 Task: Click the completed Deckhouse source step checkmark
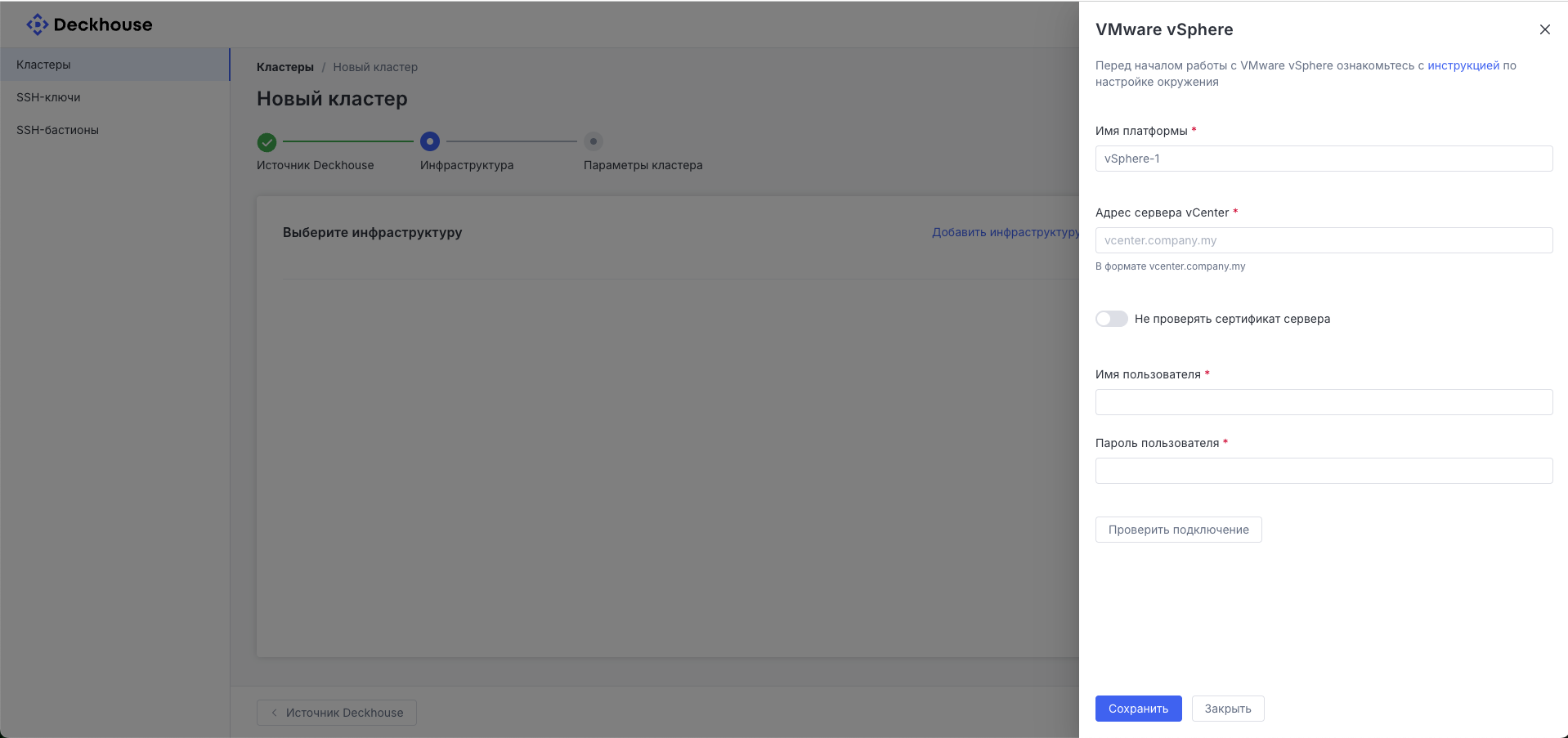tap(267, 142)
